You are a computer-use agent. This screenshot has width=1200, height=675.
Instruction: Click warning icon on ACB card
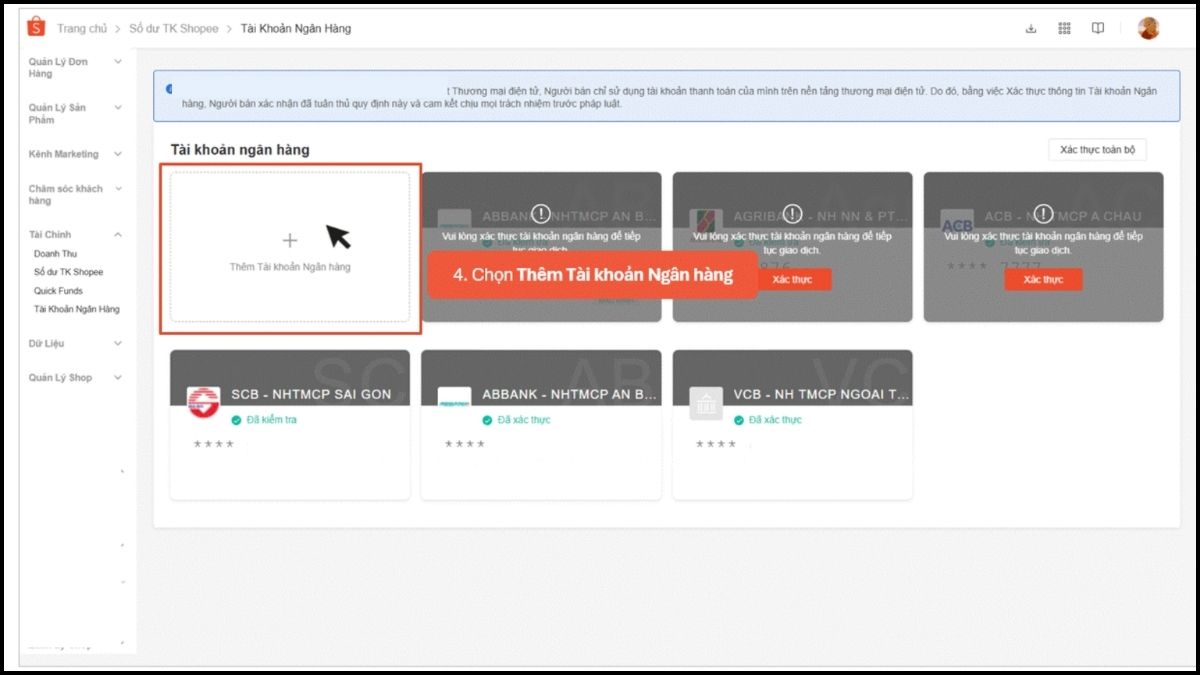tap(1044, 213)
